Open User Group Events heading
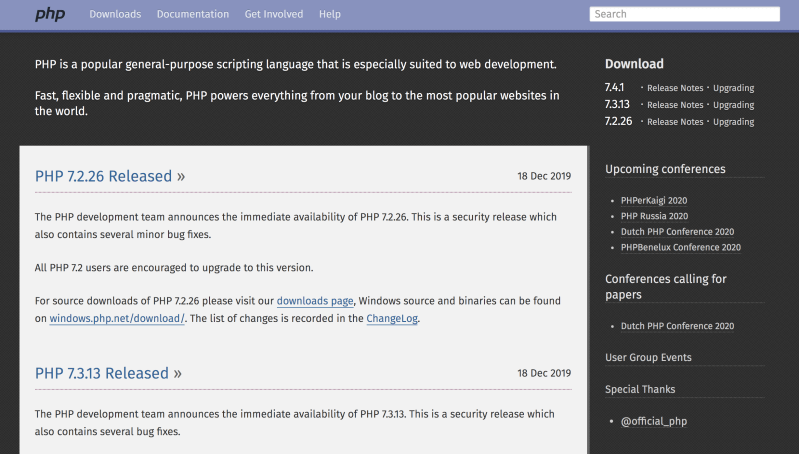This screenshot has height=454, width=799. [648, 358]
